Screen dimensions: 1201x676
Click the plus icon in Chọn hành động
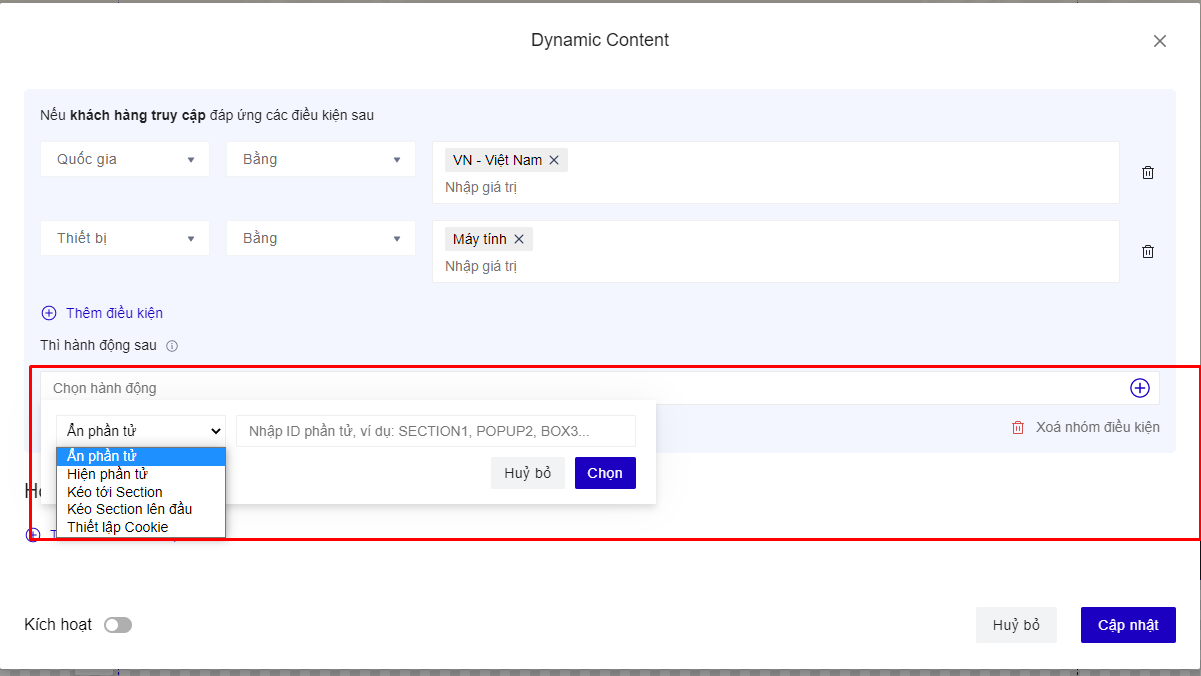pyautogui.click(x=1139, y=388)
